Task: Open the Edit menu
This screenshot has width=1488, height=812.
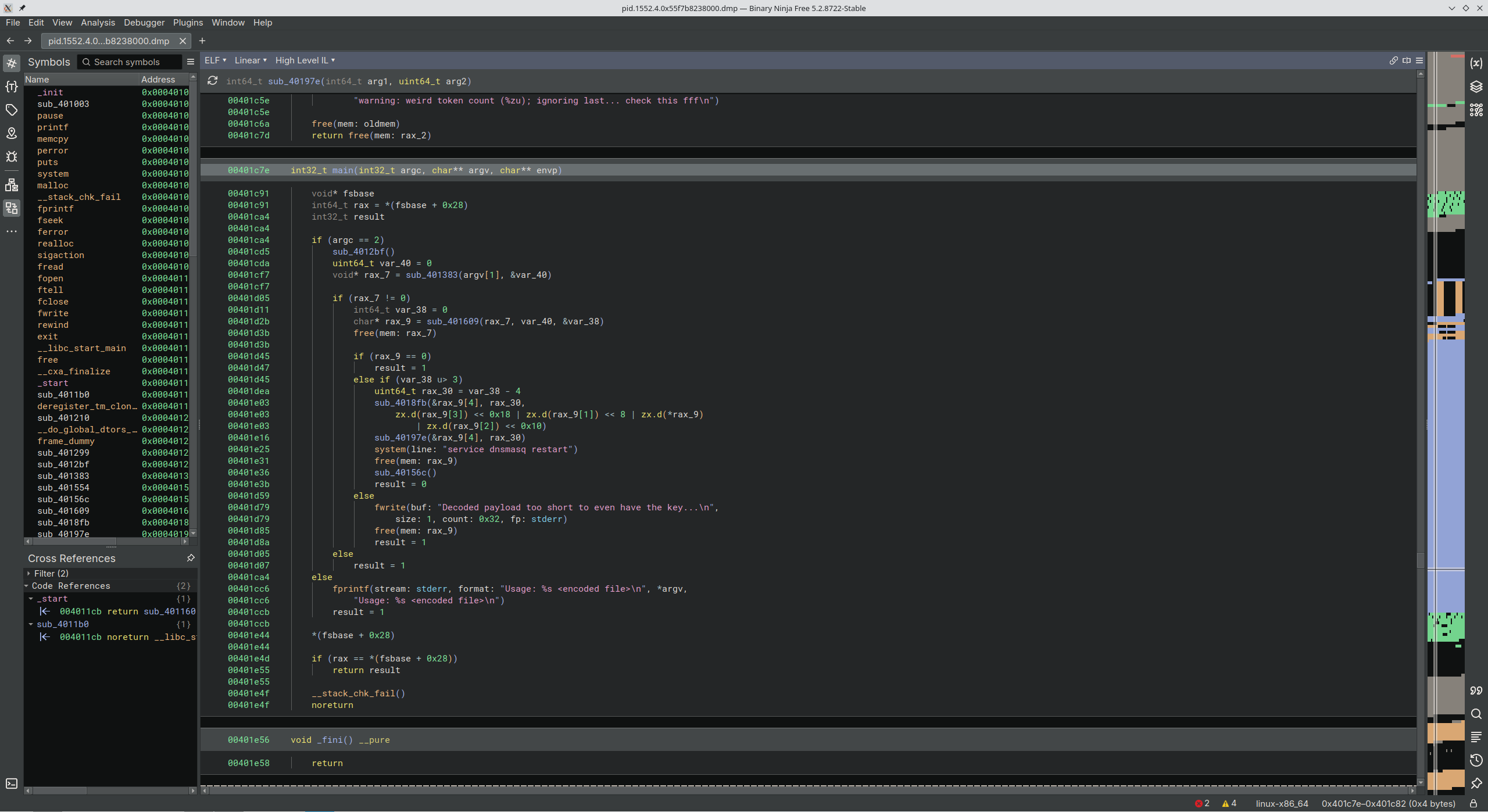Action: point(36,23)
